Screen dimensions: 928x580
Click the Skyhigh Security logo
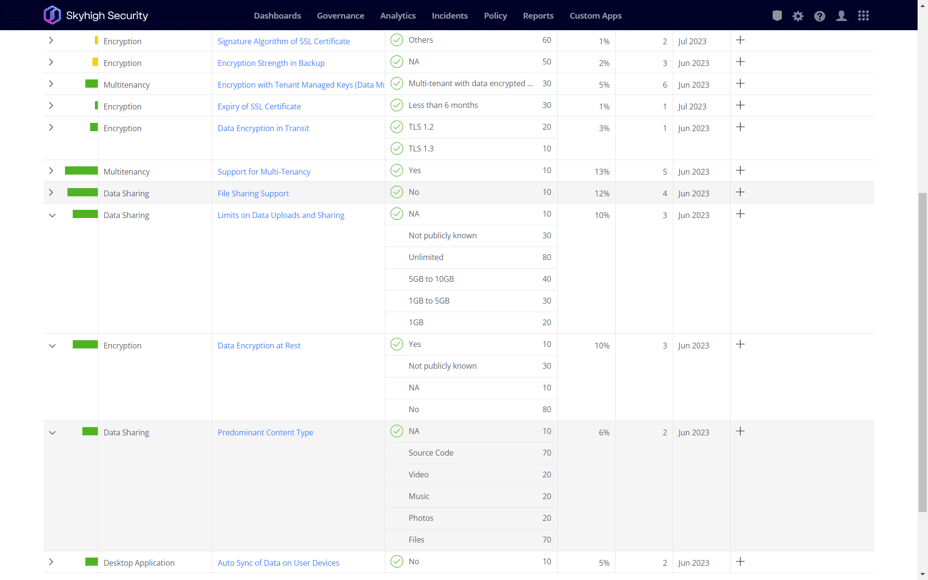point(95,15)
